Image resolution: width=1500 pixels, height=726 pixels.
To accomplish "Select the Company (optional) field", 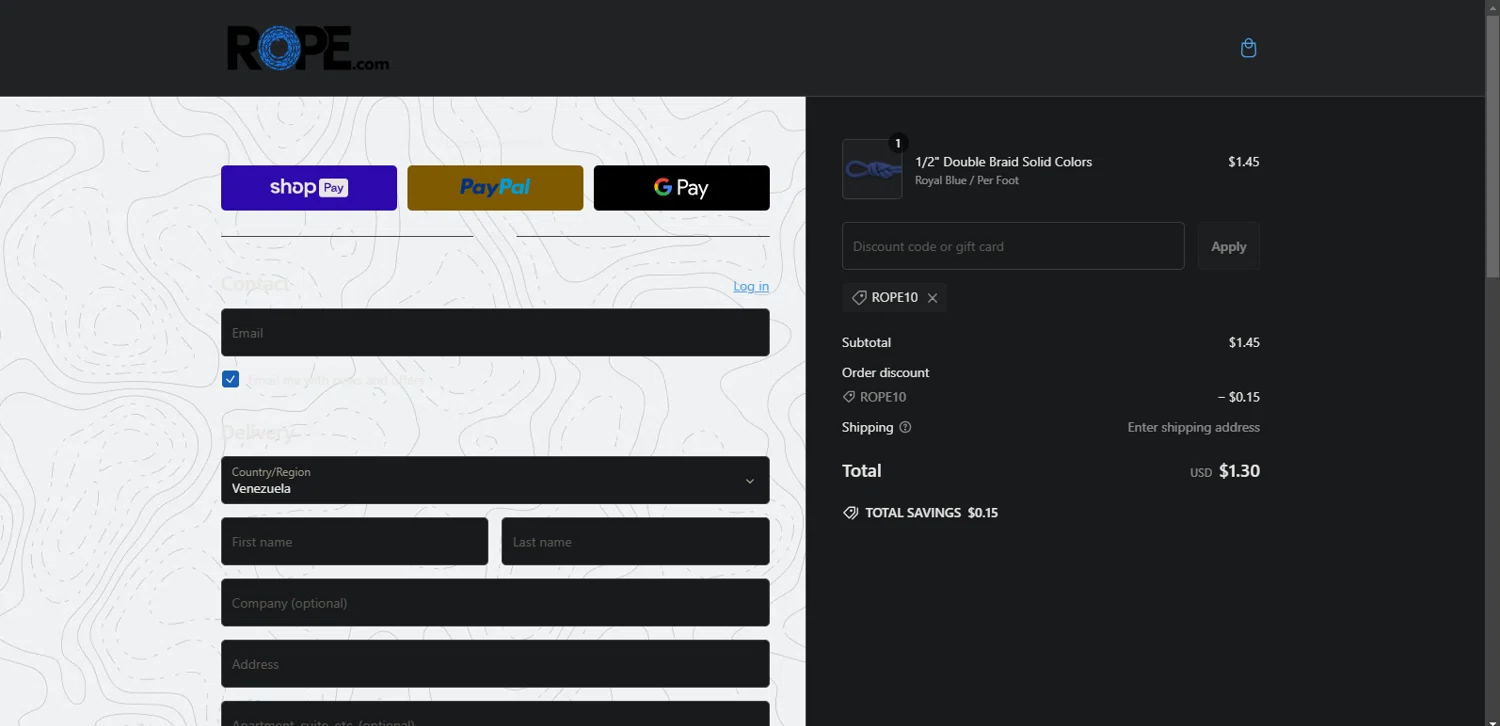I will pos(495,602).
